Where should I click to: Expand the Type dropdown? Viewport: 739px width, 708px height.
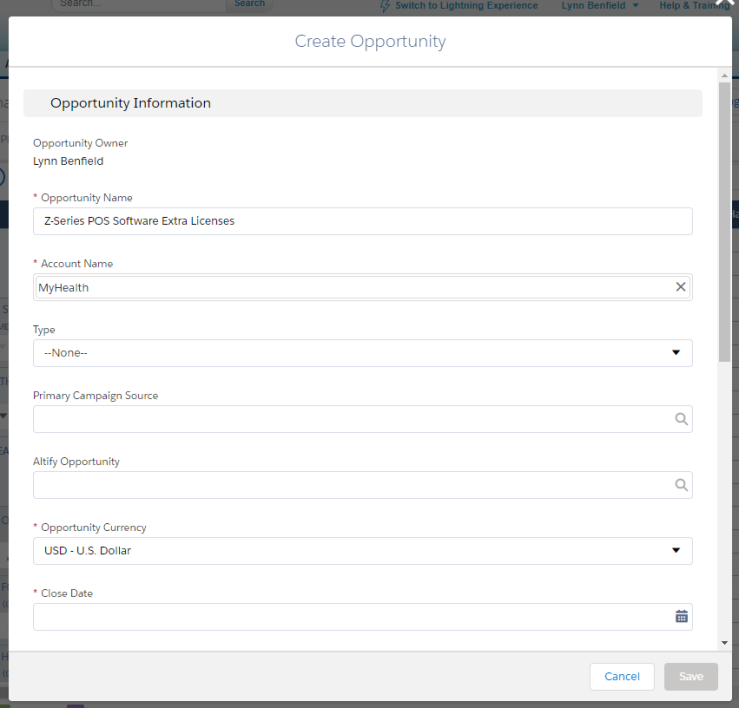362,353
